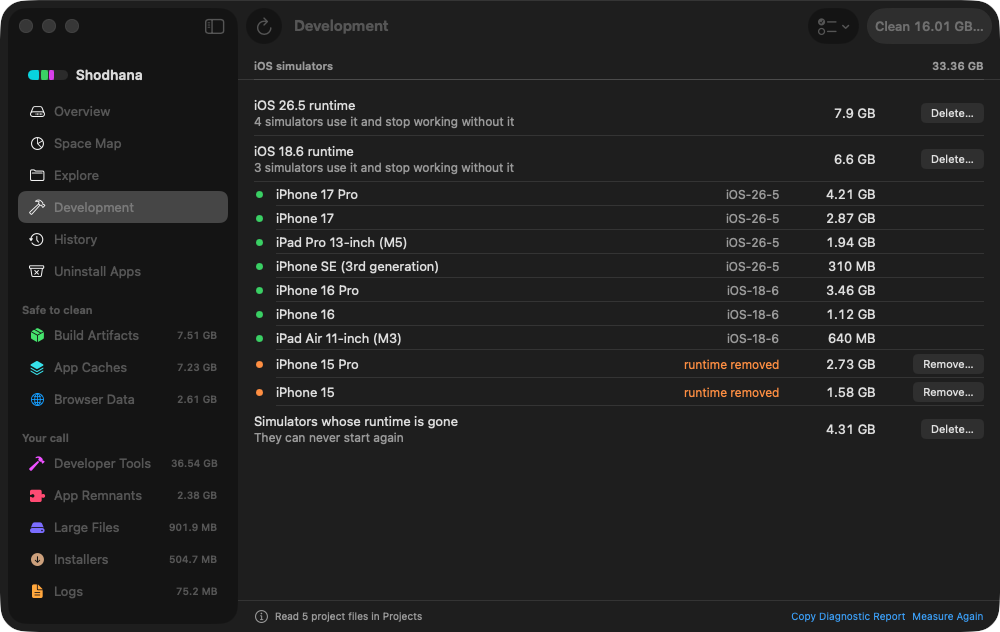Click runtime removed status for iPhone 15 Pro
1000x632 pixels.
pyautogui.click(x=731, y=364)
